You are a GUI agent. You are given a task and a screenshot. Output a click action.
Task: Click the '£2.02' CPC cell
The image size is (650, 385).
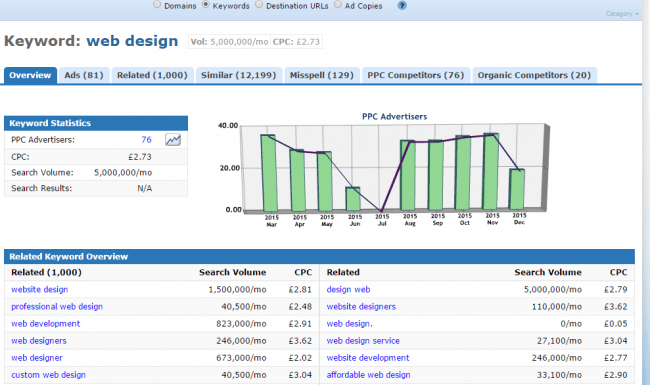coord(300,358)
